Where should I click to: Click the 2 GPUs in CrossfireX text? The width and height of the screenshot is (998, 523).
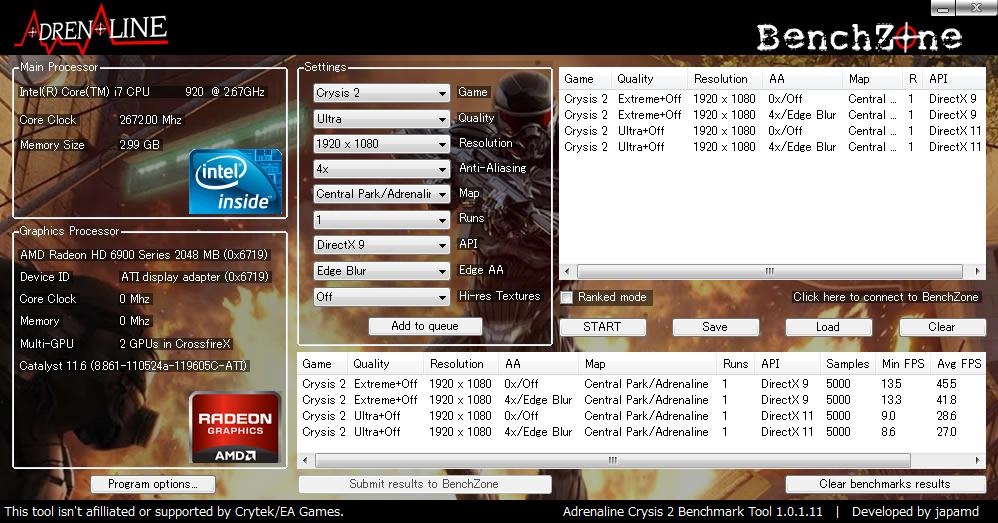tap(175, 344)
